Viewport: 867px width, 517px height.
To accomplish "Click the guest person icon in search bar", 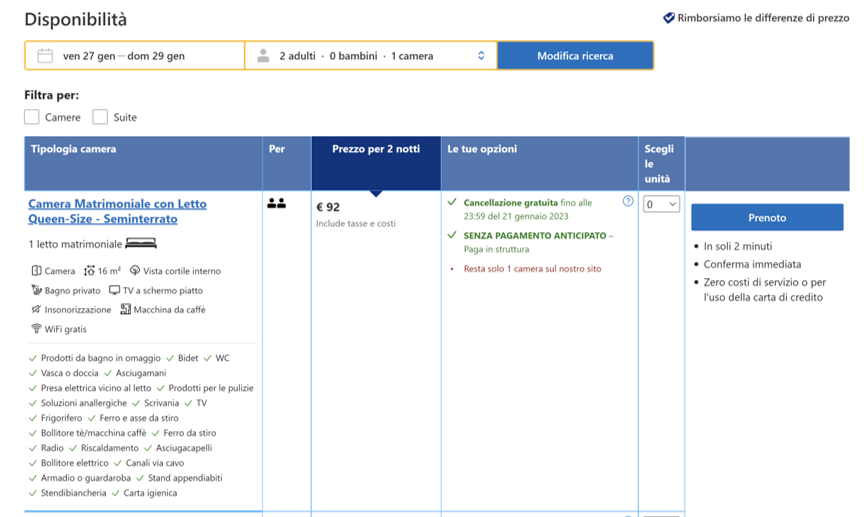I will [x=263, y=56].
